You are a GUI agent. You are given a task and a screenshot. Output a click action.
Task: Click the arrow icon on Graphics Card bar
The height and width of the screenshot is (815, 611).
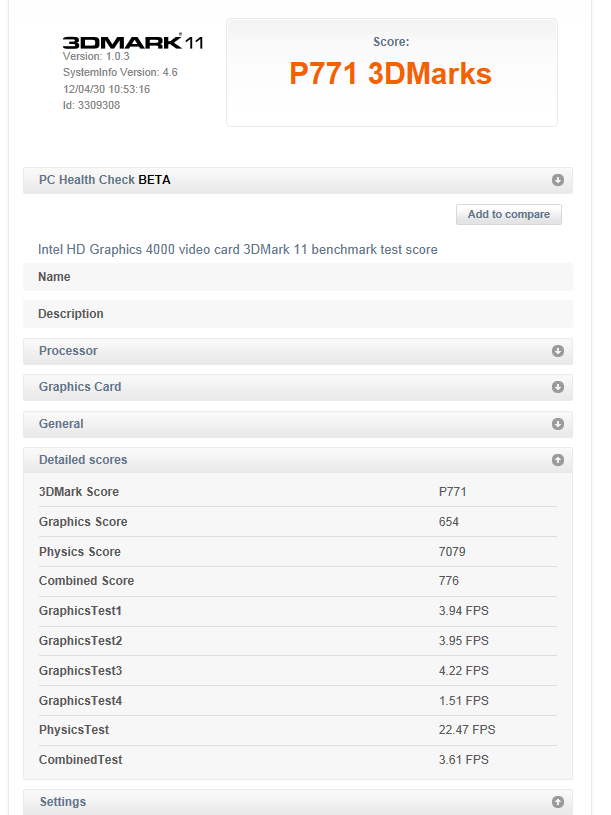pos(557,388)
